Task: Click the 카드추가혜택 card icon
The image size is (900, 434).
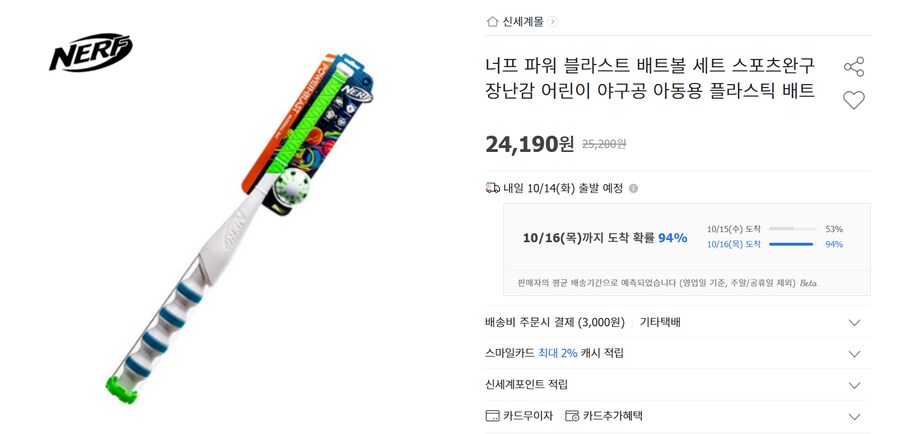Action: click(x=572, y=416)
